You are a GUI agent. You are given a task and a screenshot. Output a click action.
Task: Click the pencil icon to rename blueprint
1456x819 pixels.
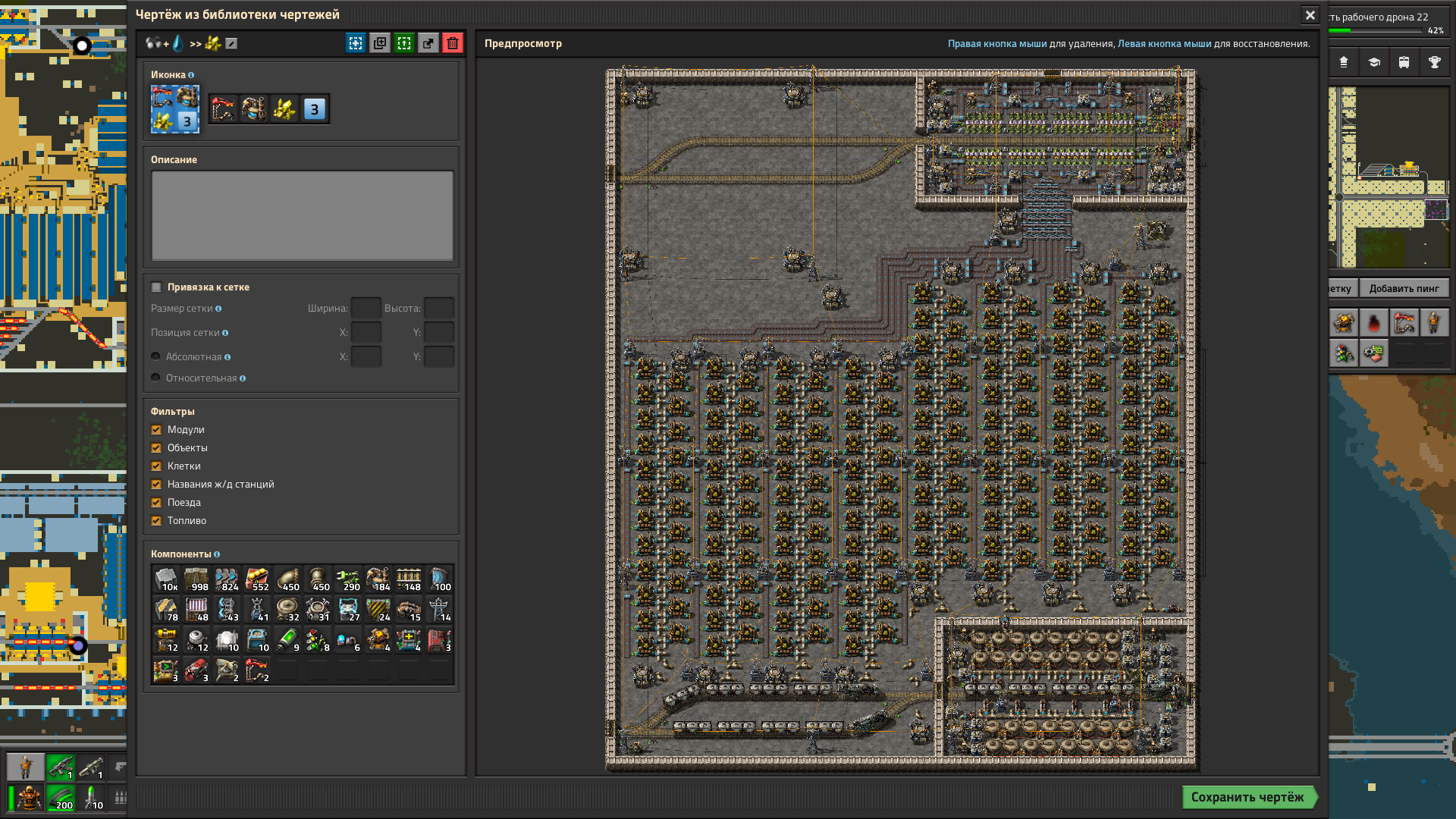pos(231,44)
